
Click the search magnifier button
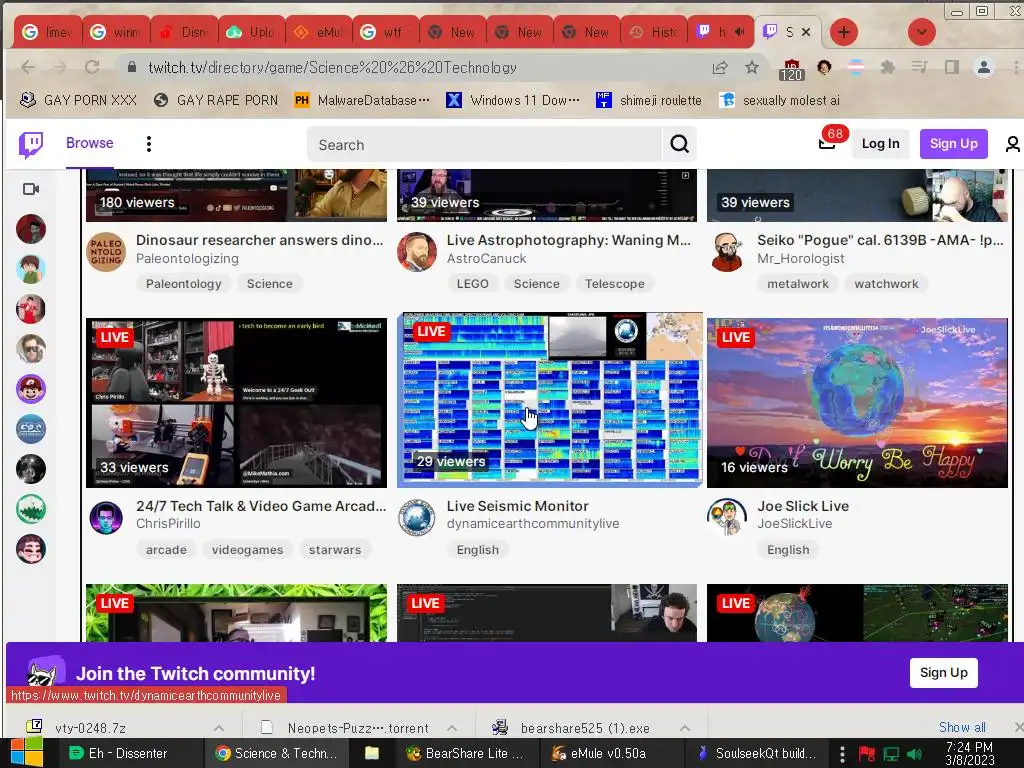[679, 144]
